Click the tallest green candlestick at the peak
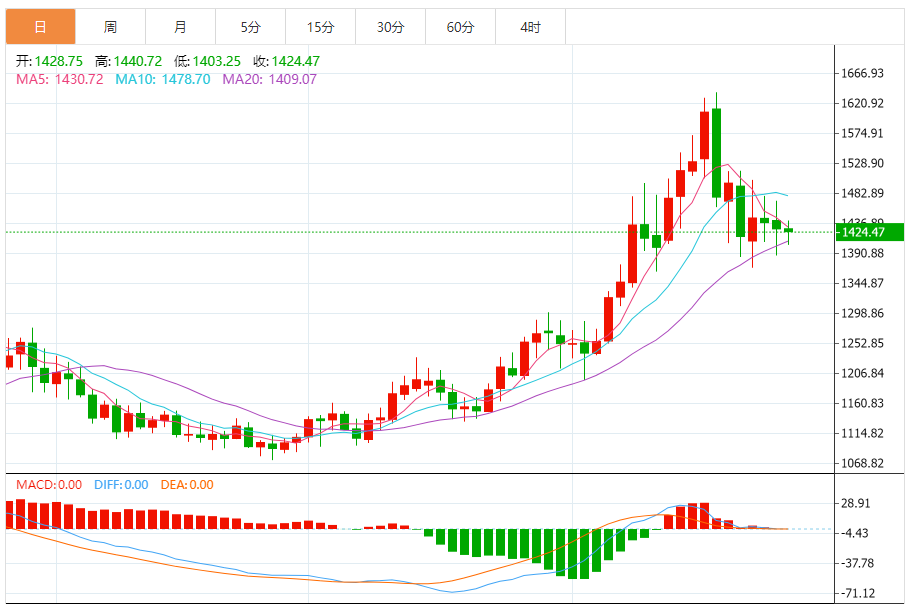 coord(716,152)
